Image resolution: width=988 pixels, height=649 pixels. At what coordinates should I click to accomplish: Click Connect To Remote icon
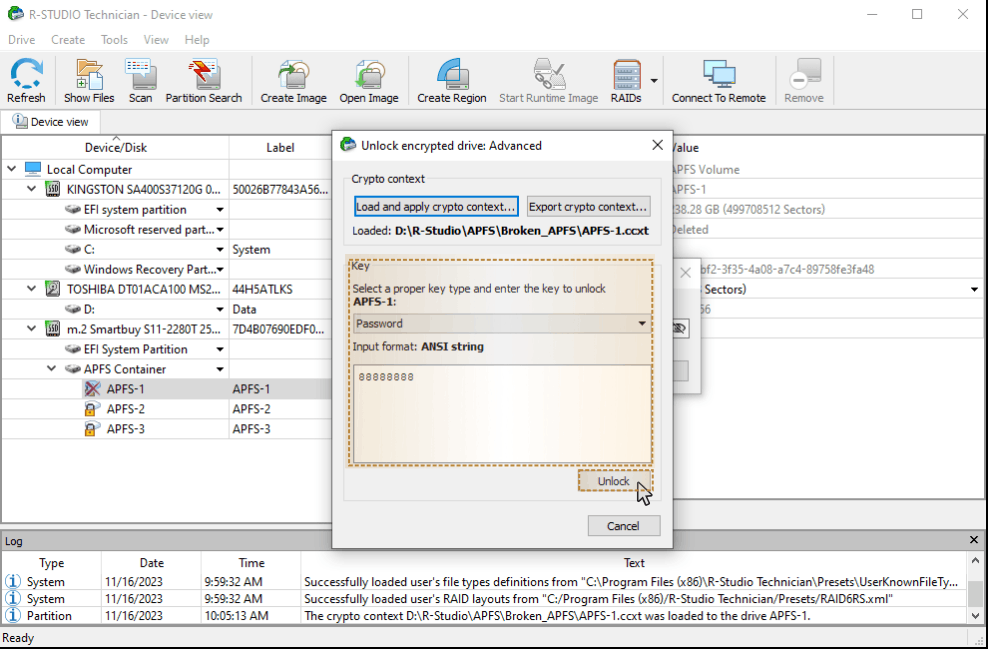click(x=719, y=80)
